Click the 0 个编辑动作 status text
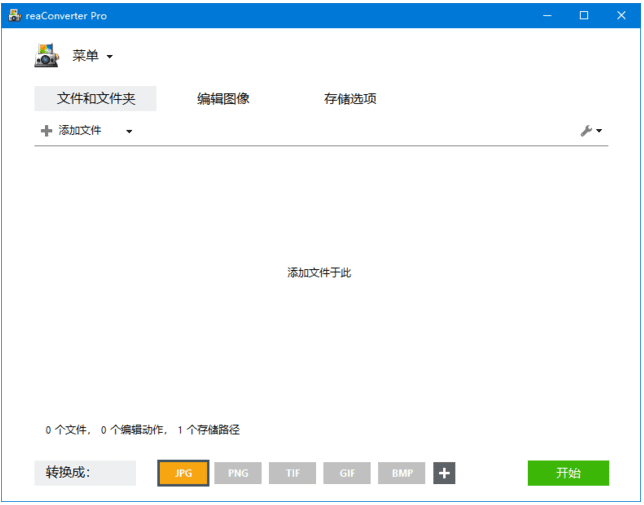 134,430
